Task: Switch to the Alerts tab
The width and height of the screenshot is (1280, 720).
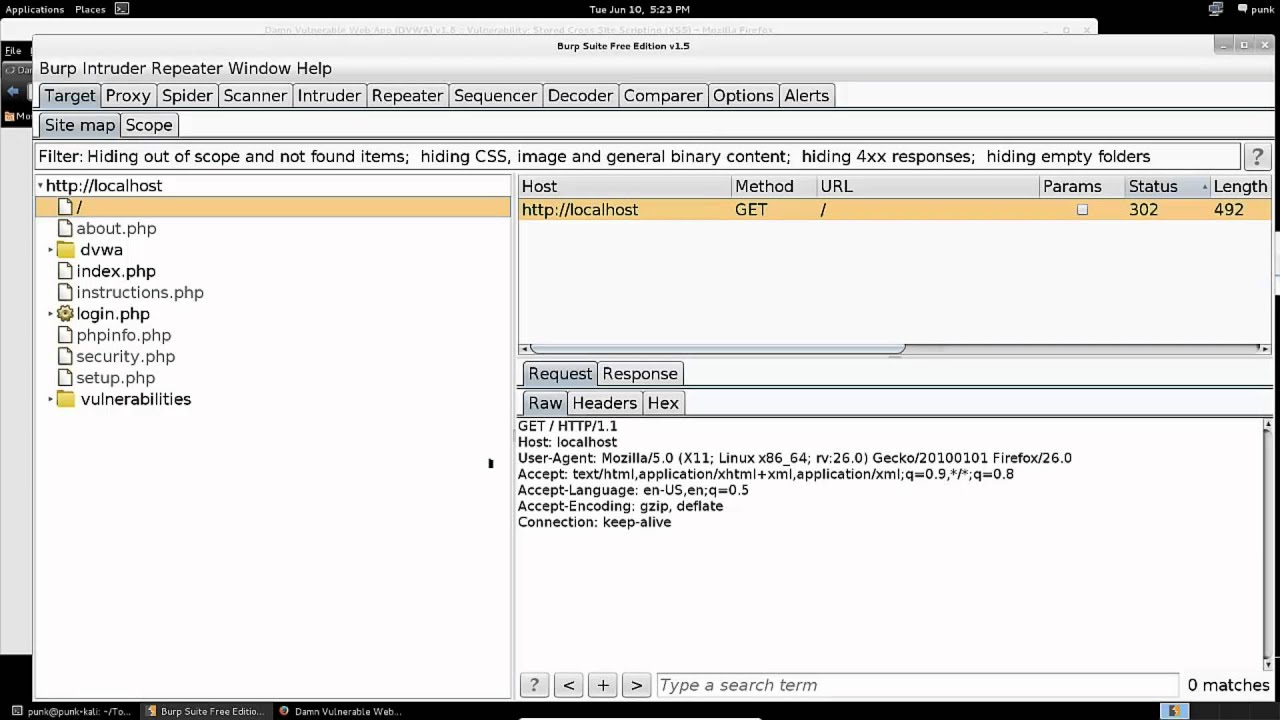Action: (x=806, y=95)
